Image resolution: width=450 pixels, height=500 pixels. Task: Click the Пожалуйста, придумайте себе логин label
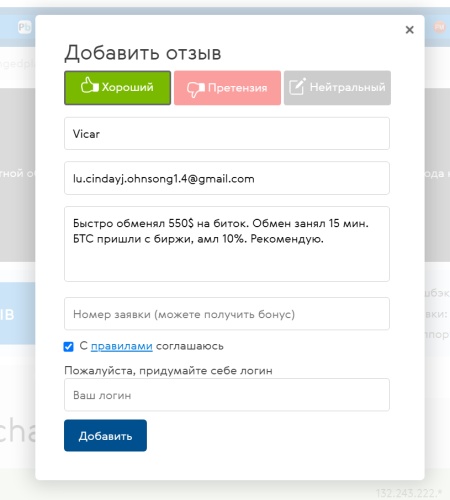tap(168, 370)
